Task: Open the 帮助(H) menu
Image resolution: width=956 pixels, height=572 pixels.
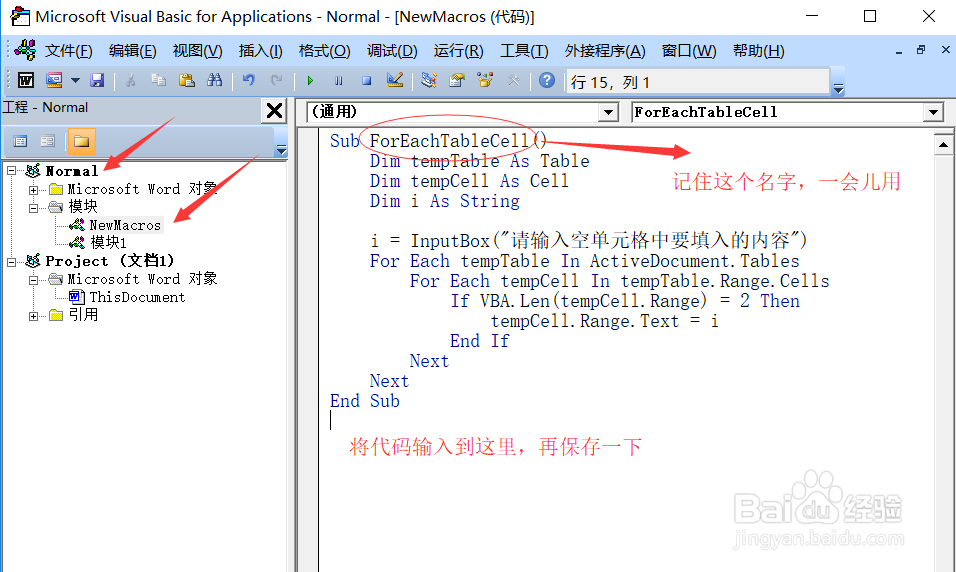Action: click(758, 51)
